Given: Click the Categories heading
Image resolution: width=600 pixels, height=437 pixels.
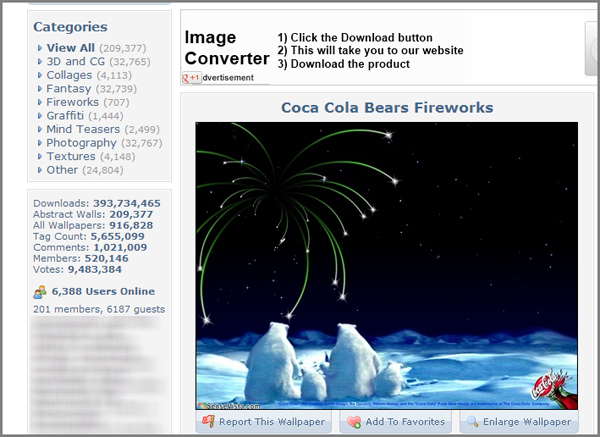Looking at the screenshot, I should click(70, 27).
